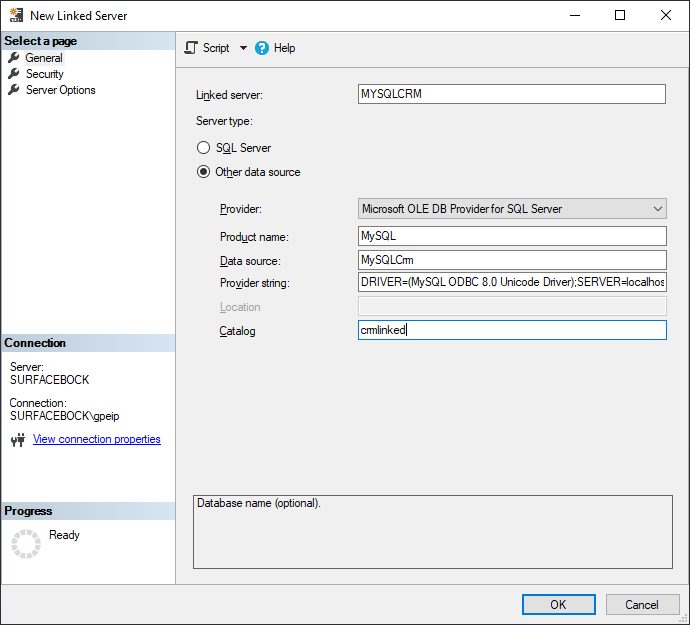
Task: Click the Ready progress spinner icon
Action: pos(26,544)
